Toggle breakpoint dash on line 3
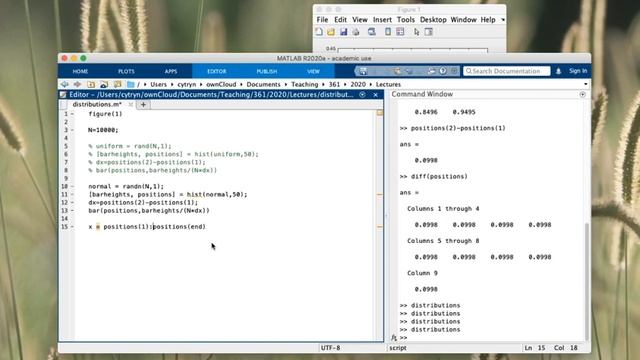 73,130
